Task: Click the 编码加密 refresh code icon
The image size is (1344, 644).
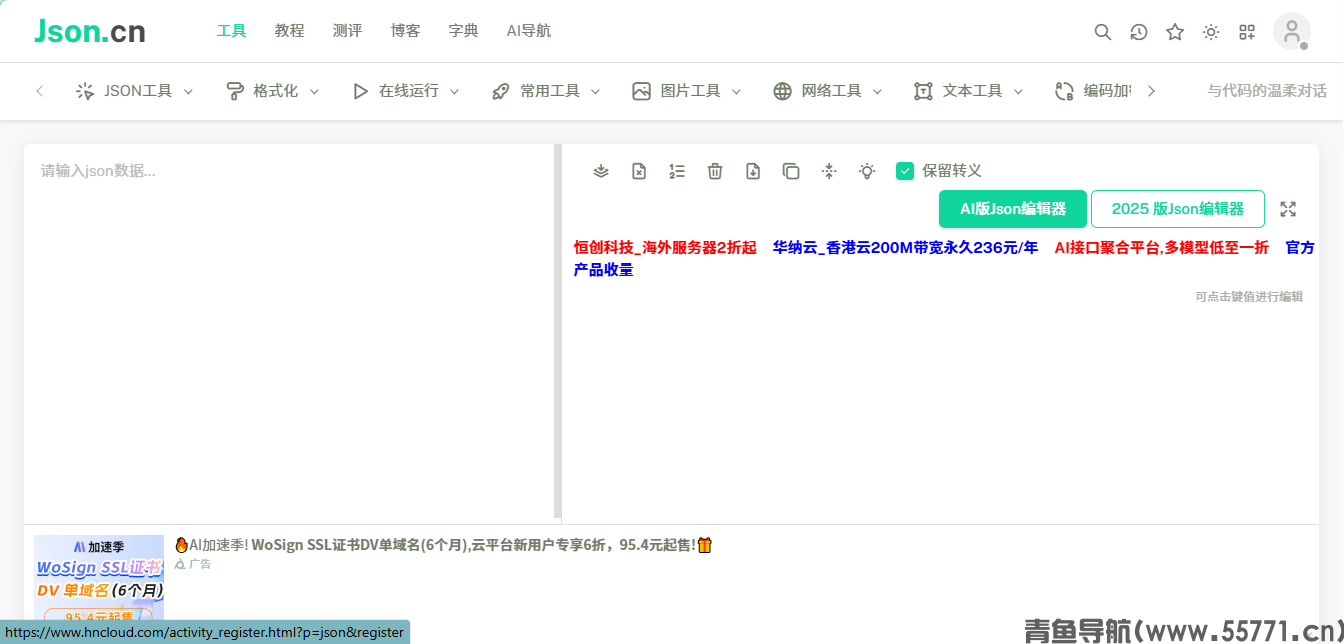Action: [x=1065, y=91]
